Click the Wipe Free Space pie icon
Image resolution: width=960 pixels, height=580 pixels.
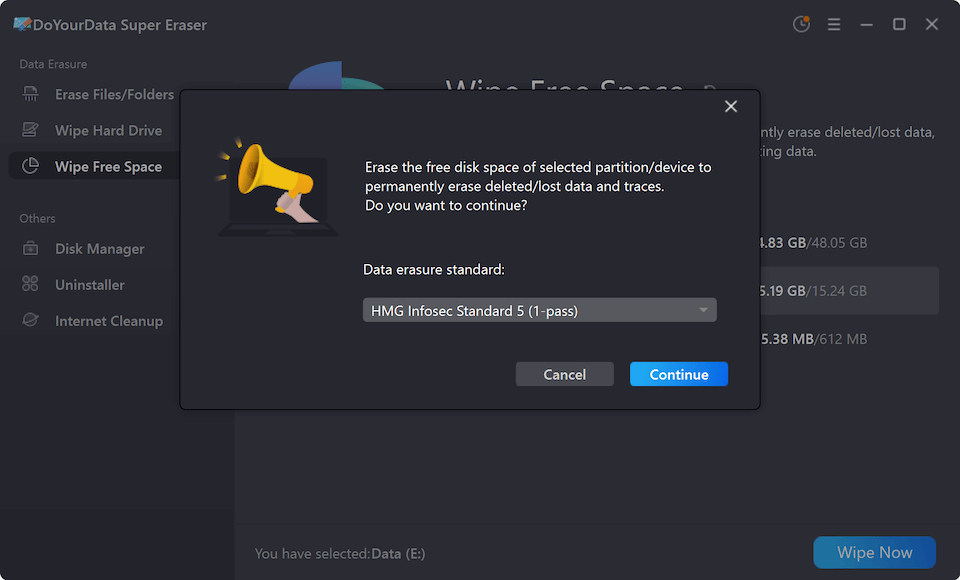tap(30, 167)
